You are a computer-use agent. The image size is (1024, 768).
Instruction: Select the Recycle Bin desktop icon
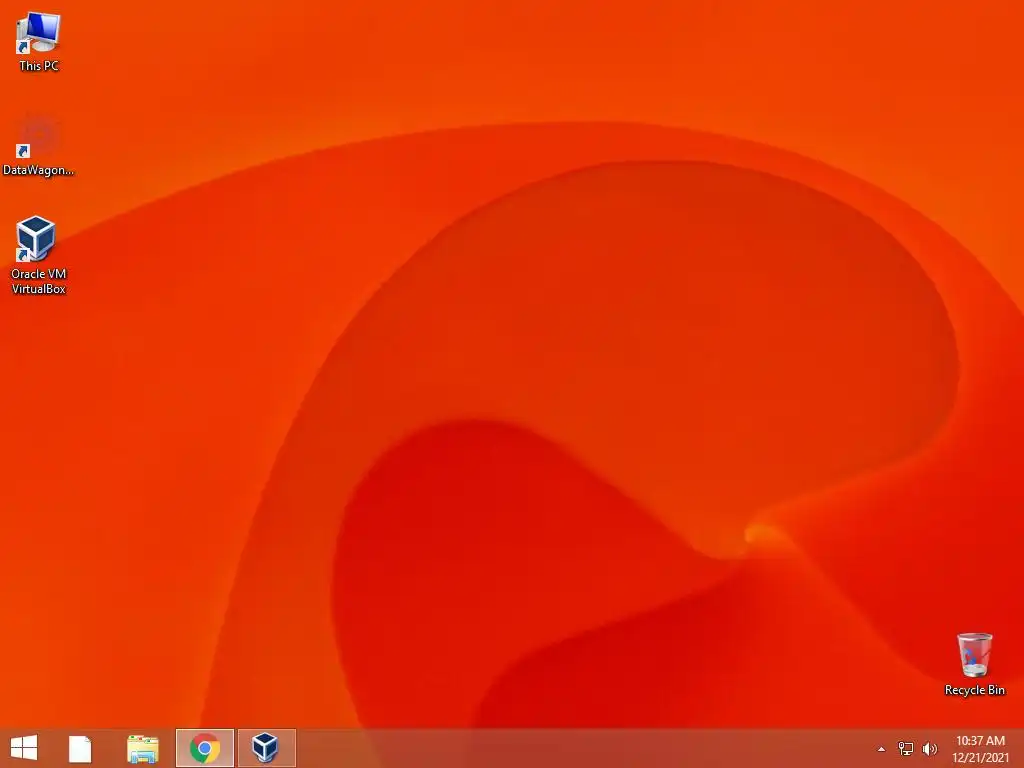(974, 664)
